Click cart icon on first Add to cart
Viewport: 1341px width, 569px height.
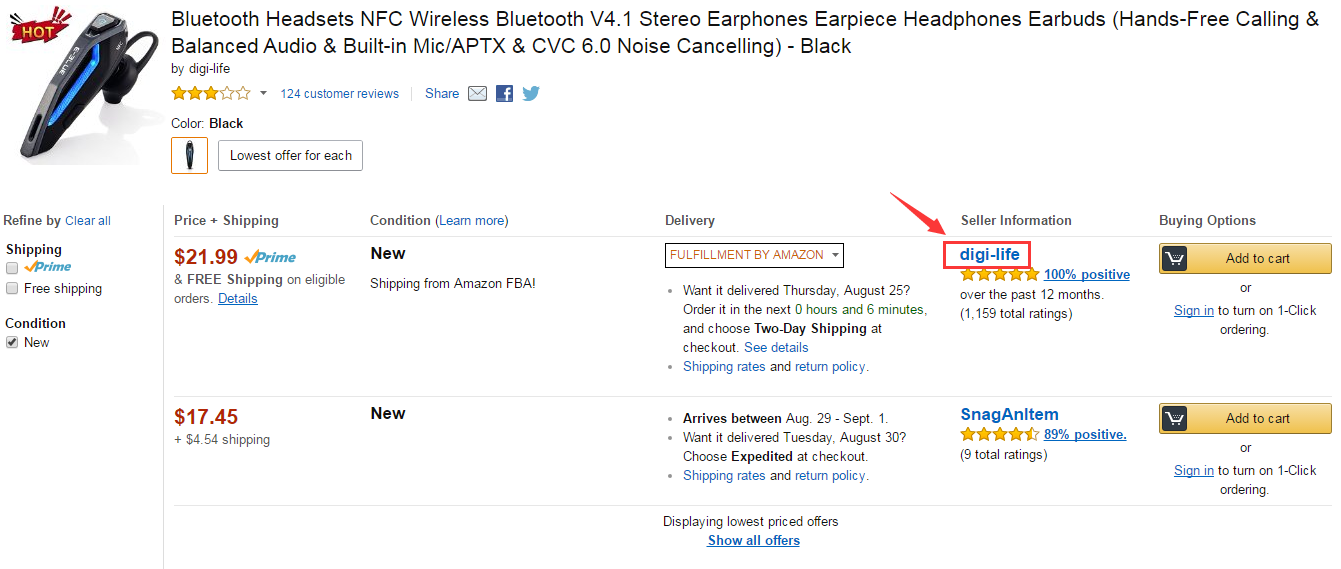[1174, 258]
